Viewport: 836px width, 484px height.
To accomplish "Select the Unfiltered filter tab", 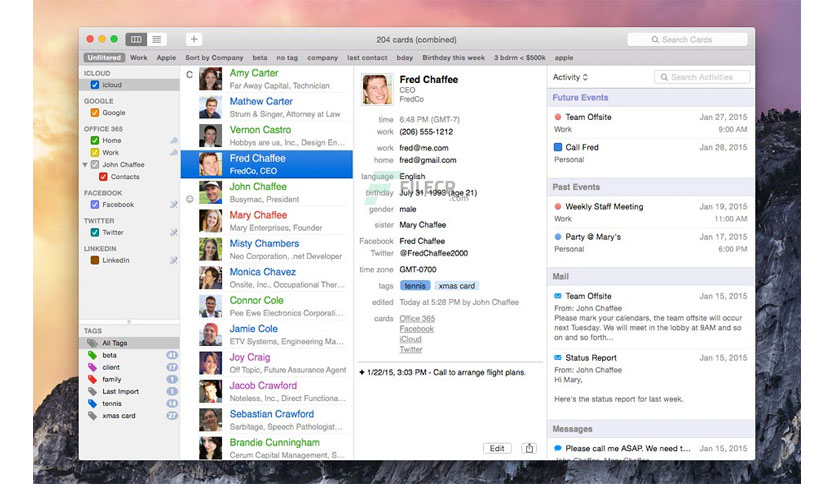I will pos(104,58).
